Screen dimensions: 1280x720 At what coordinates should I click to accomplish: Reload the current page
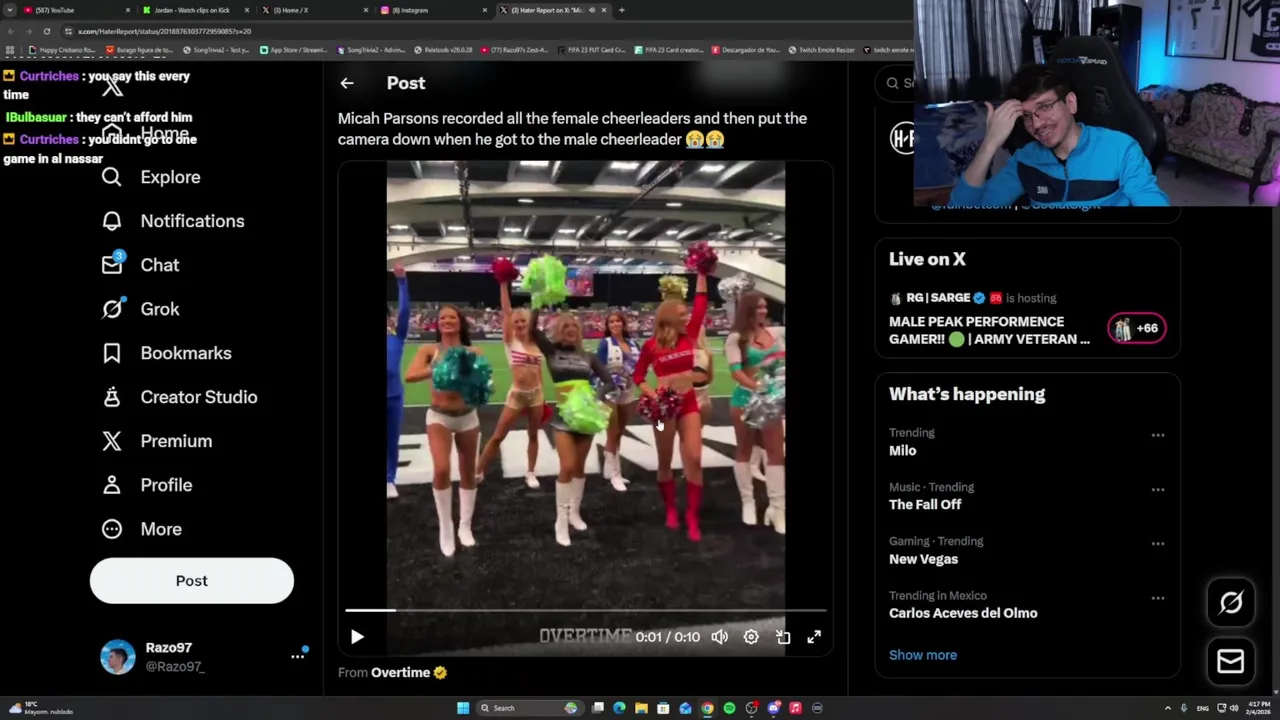[x=46, y=31]
